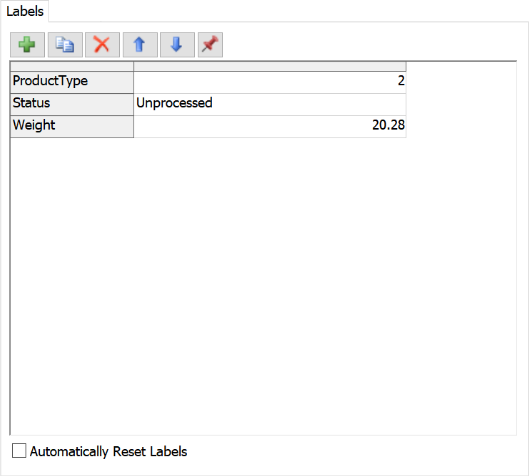Select the ProductType label name cell
Image resolution: width=529 pixels, height=476 pixels.
tap(72, 82)
